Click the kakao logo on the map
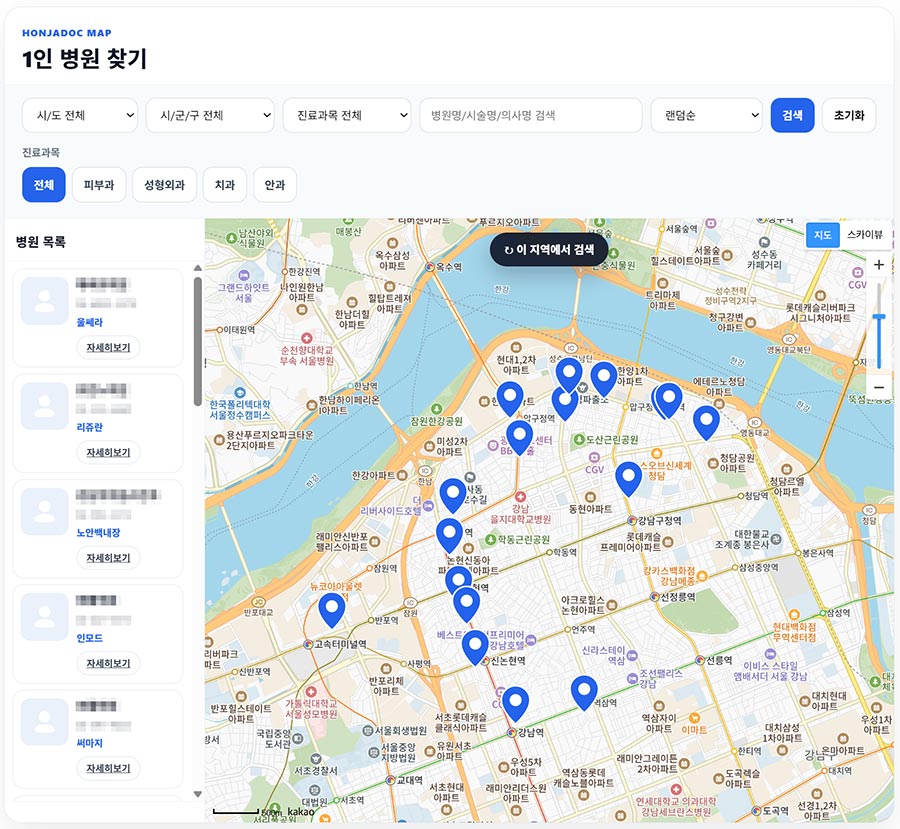This screenshot has width=900, height=829. 301,811
